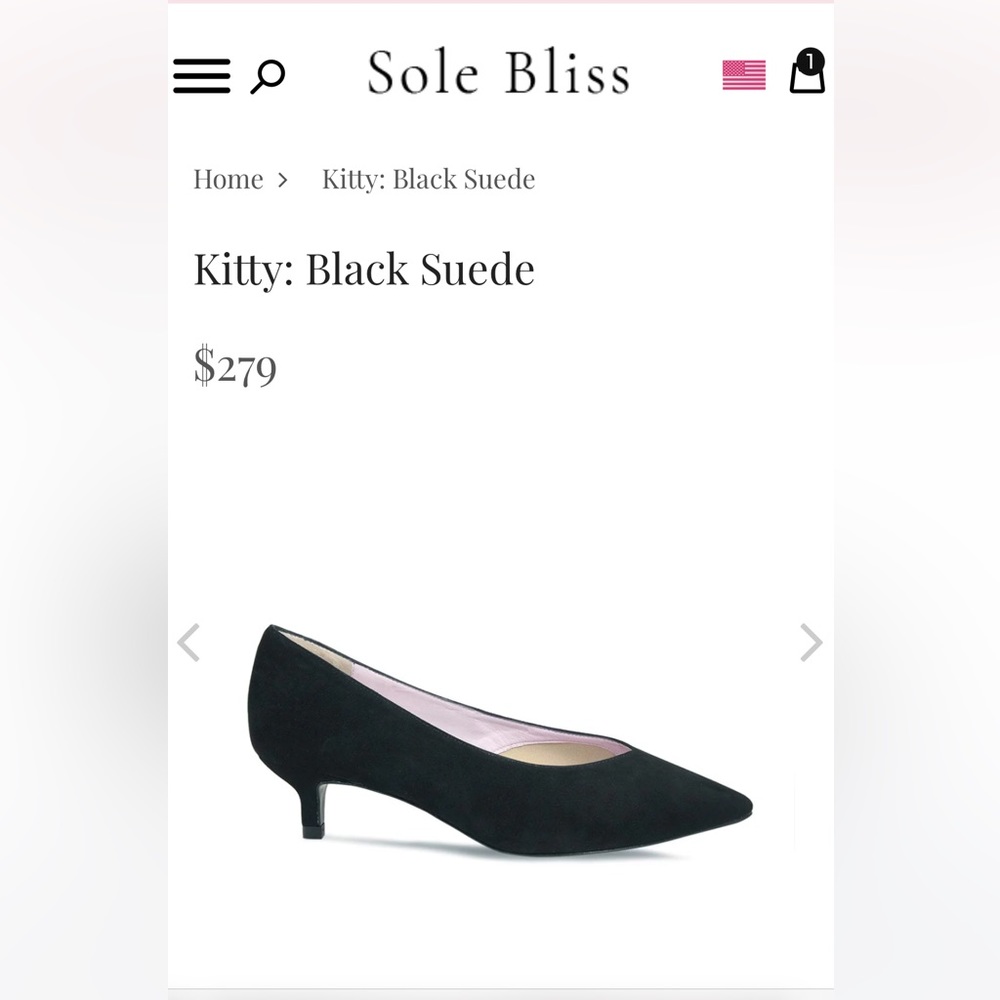The height and width of the screenshot is (1000, 1000).
Task: Select the product title Kitty: Black Suede
Action: (364, 269)
